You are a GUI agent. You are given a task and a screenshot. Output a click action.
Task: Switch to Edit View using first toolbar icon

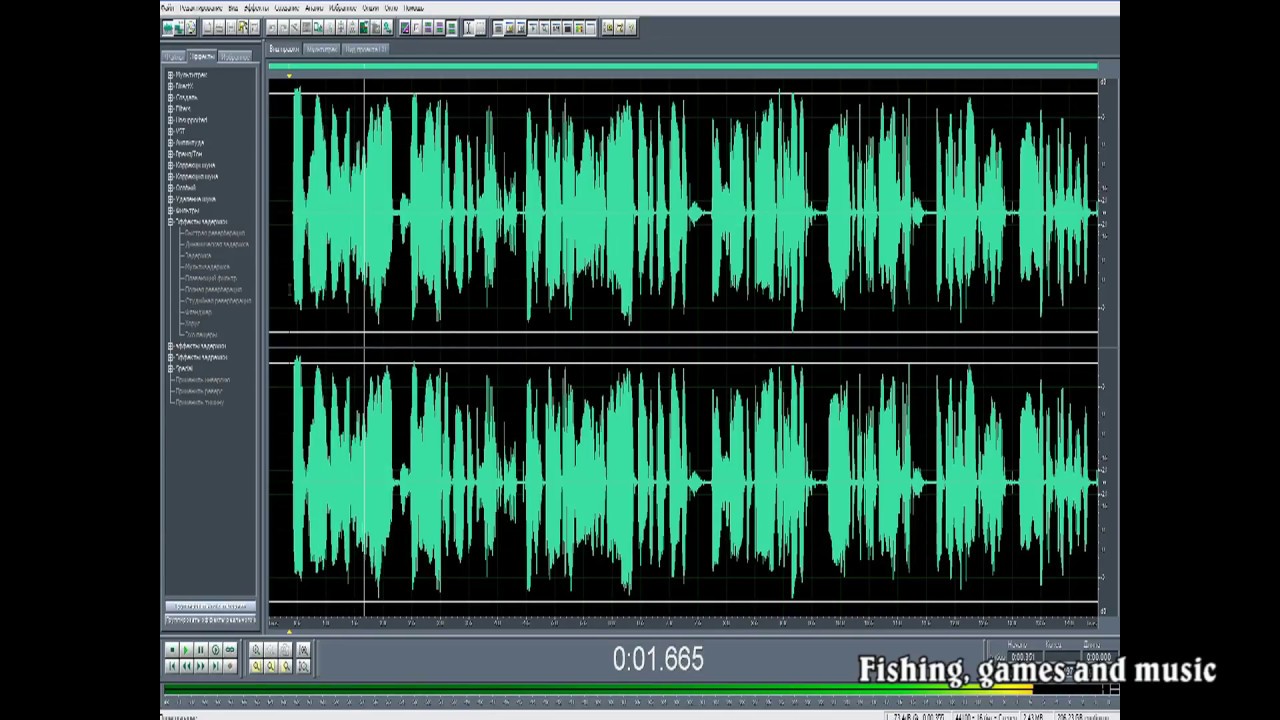pyautogui.click(x=167, y=27)
